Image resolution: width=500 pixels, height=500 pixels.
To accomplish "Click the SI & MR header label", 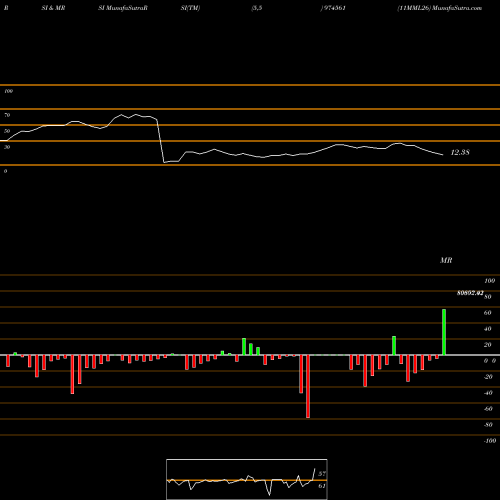I will (x=53, y=8).
